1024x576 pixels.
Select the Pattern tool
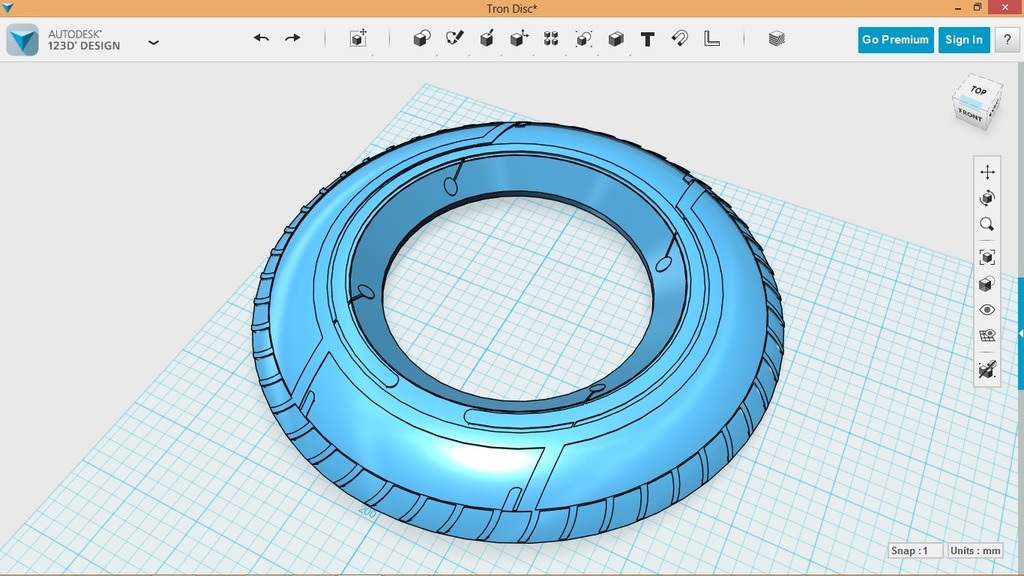tap(552, 38)
